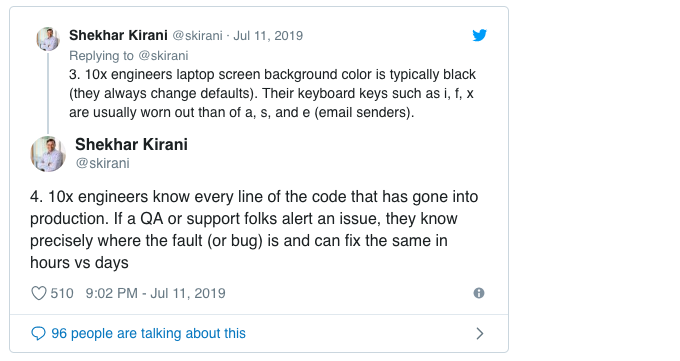Open the large Shekhar Kirani profile photo
The image size is (680, 361).
48,154
